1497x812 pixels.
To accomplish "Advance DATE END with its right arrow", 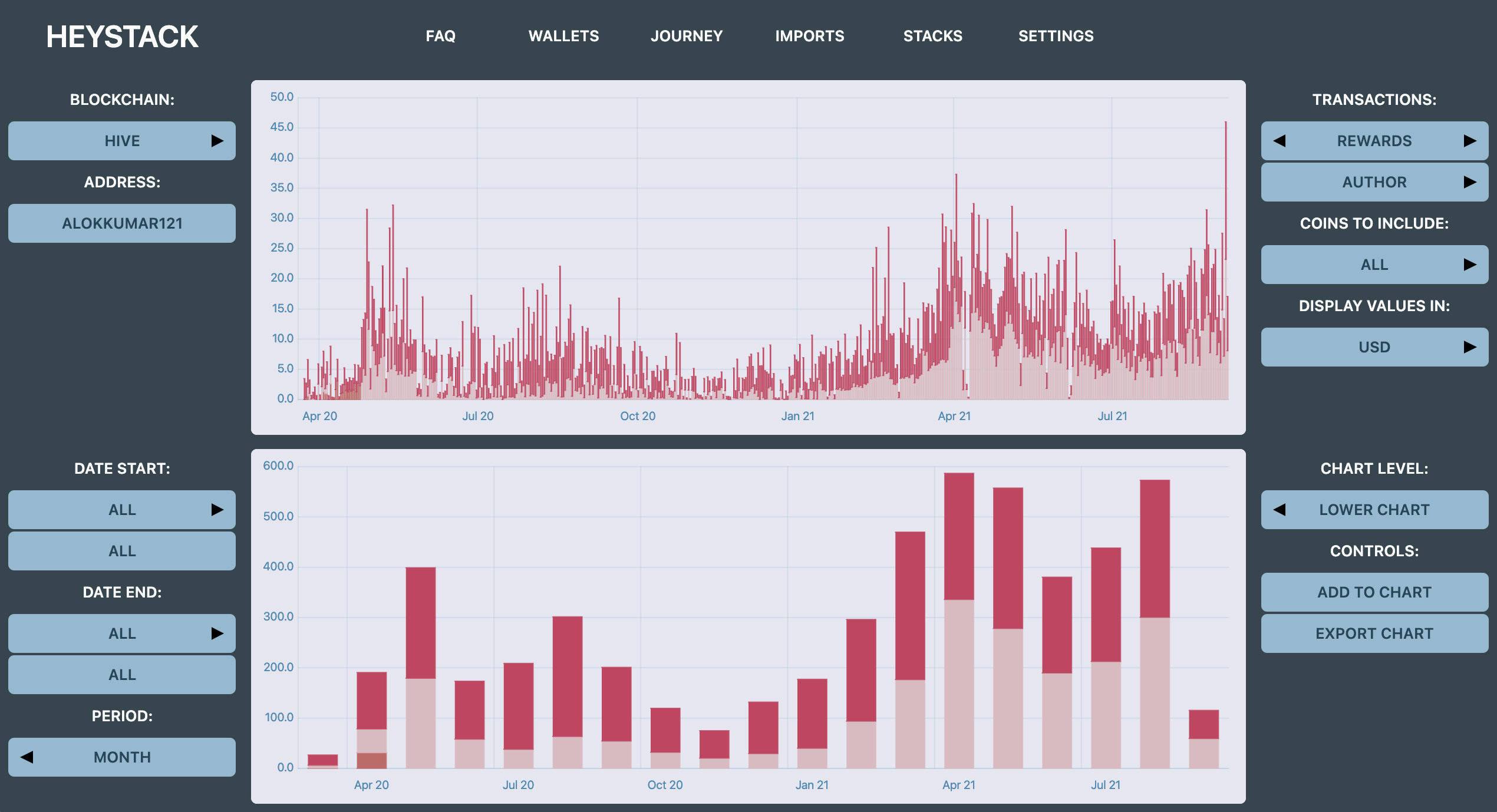I will click(217, 633).
